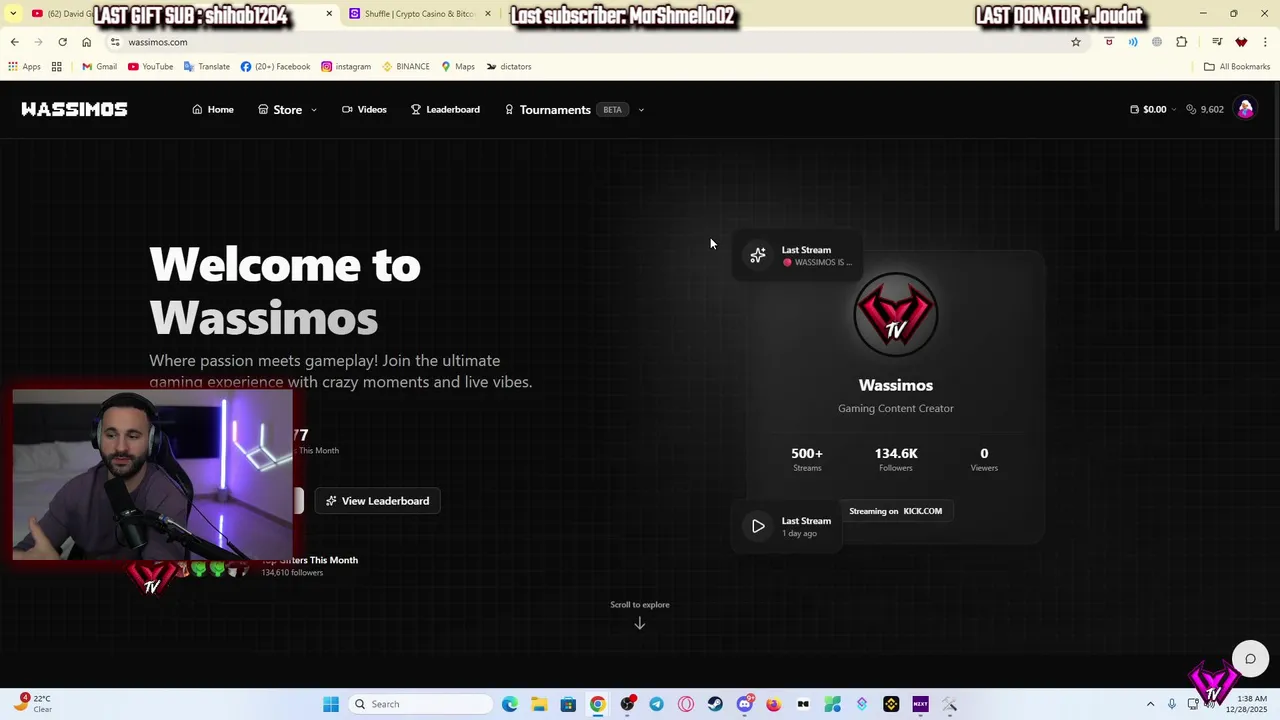Screen dimensions: 1280x720
Task: Open the instagram bookmark
Action: (x=346, y=67)
